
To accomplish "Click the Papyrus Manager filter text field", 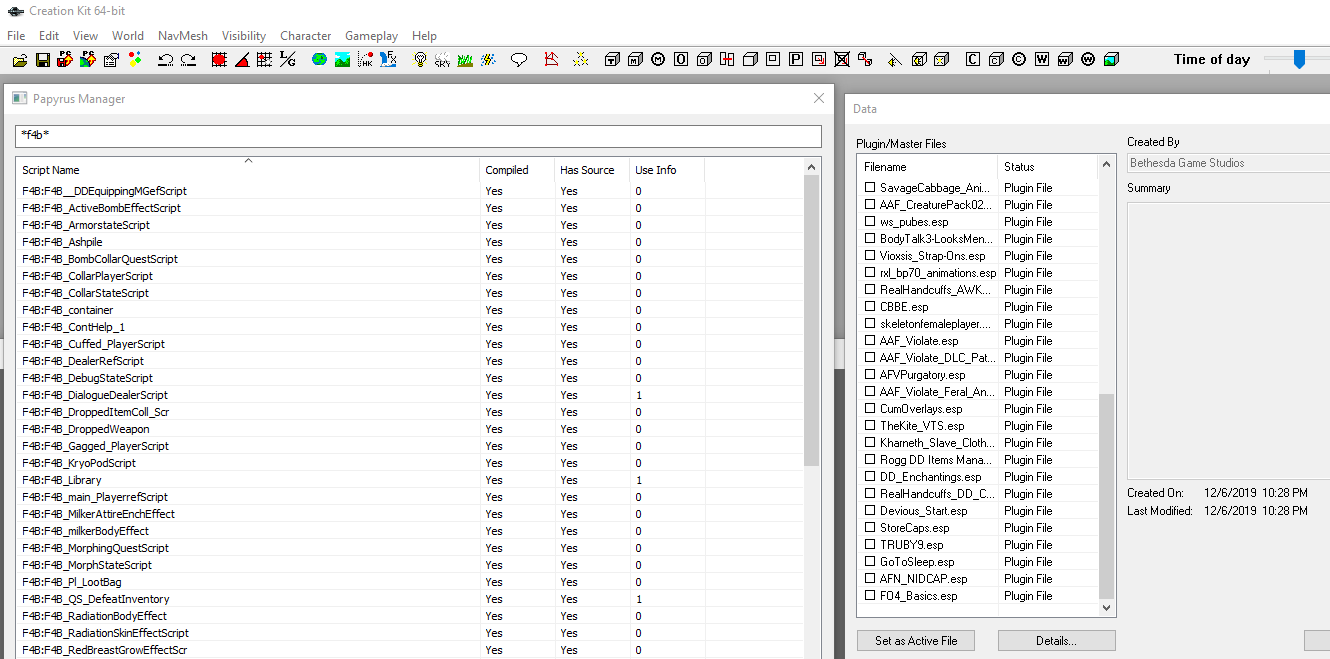I will [418, 135].
